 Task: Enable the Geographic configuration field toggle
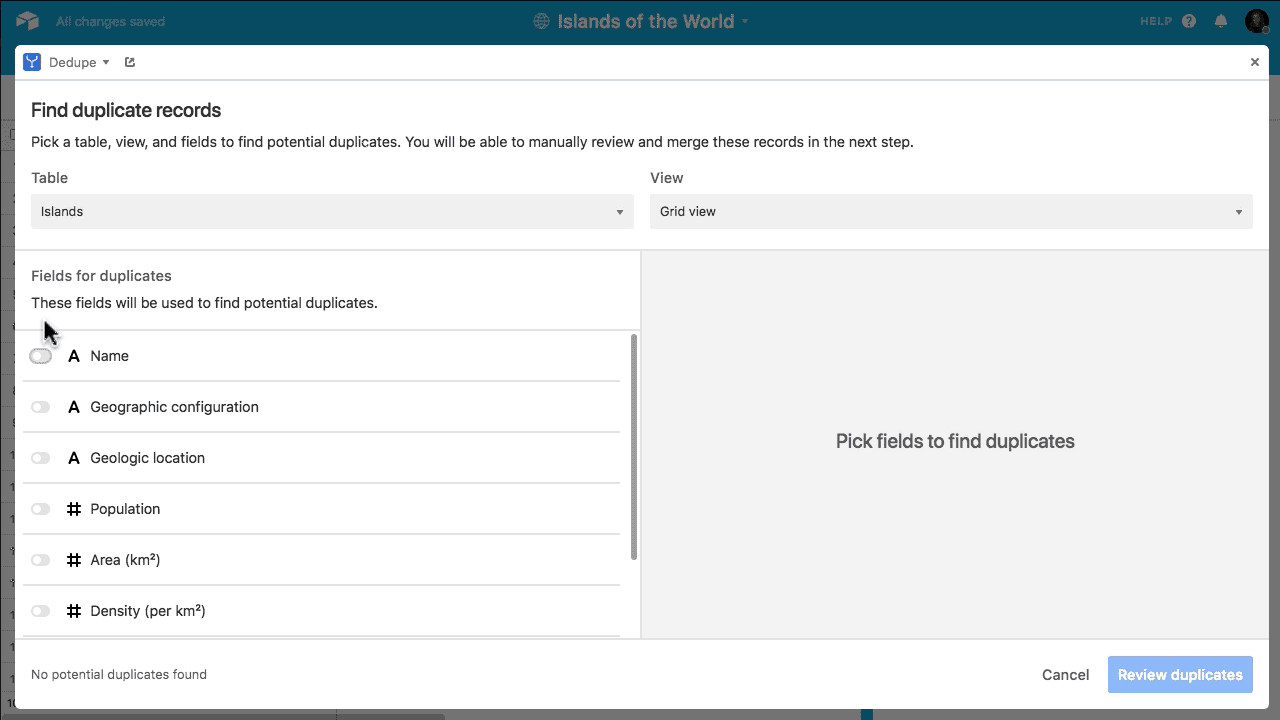click(40, 407)
